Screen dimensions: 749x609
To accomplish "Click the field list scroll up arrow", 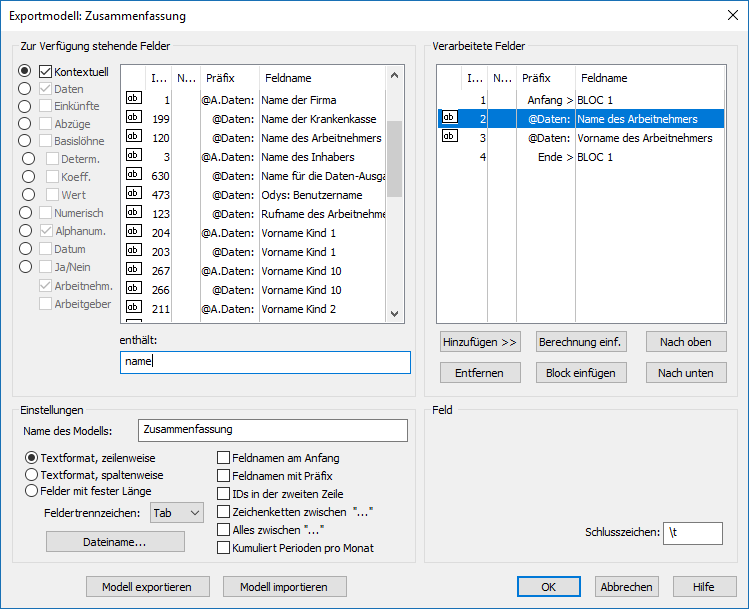I will point(394,75).
